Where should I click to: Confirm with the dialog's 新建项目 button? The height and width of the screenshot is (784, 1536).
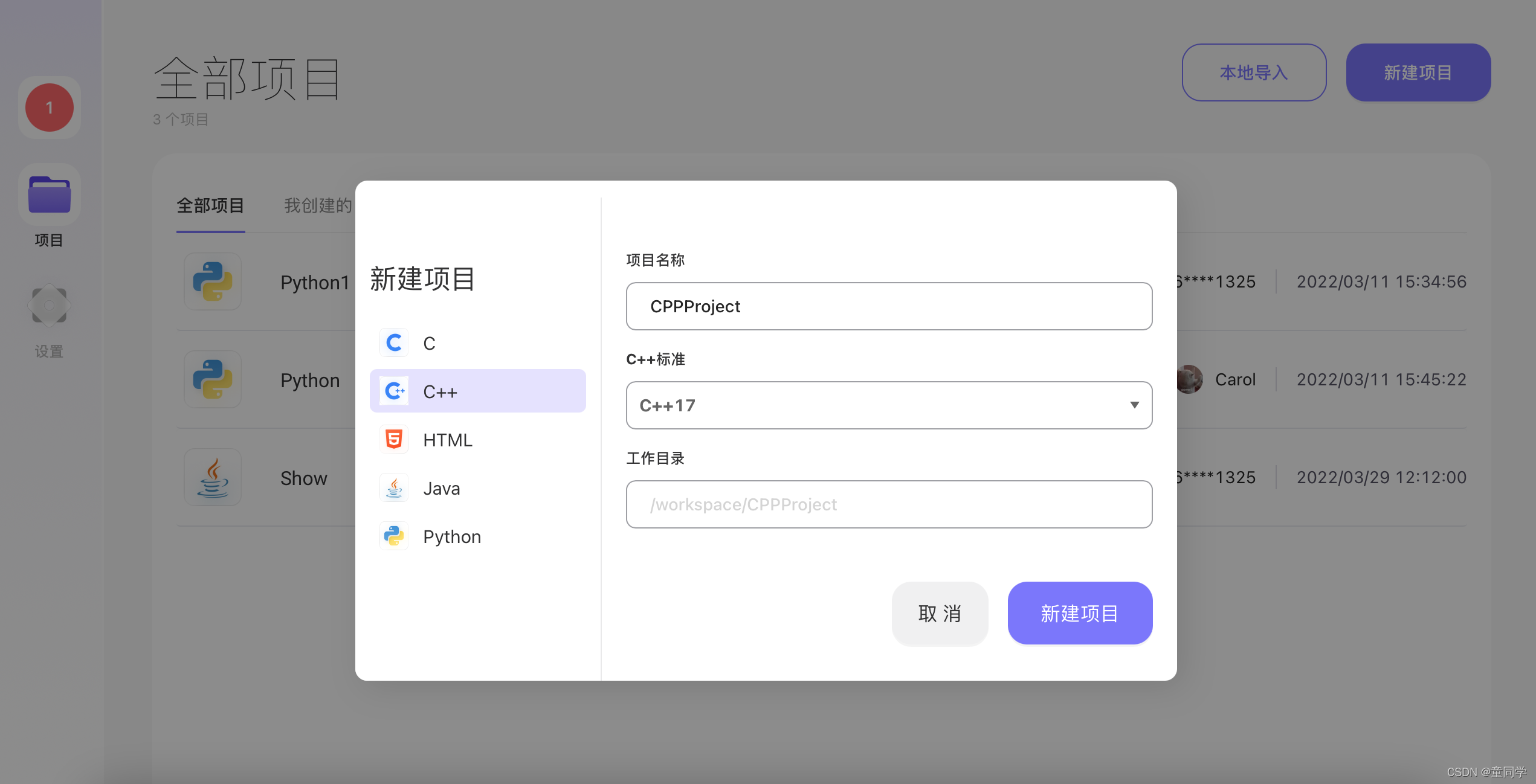tap(1079, 614)
